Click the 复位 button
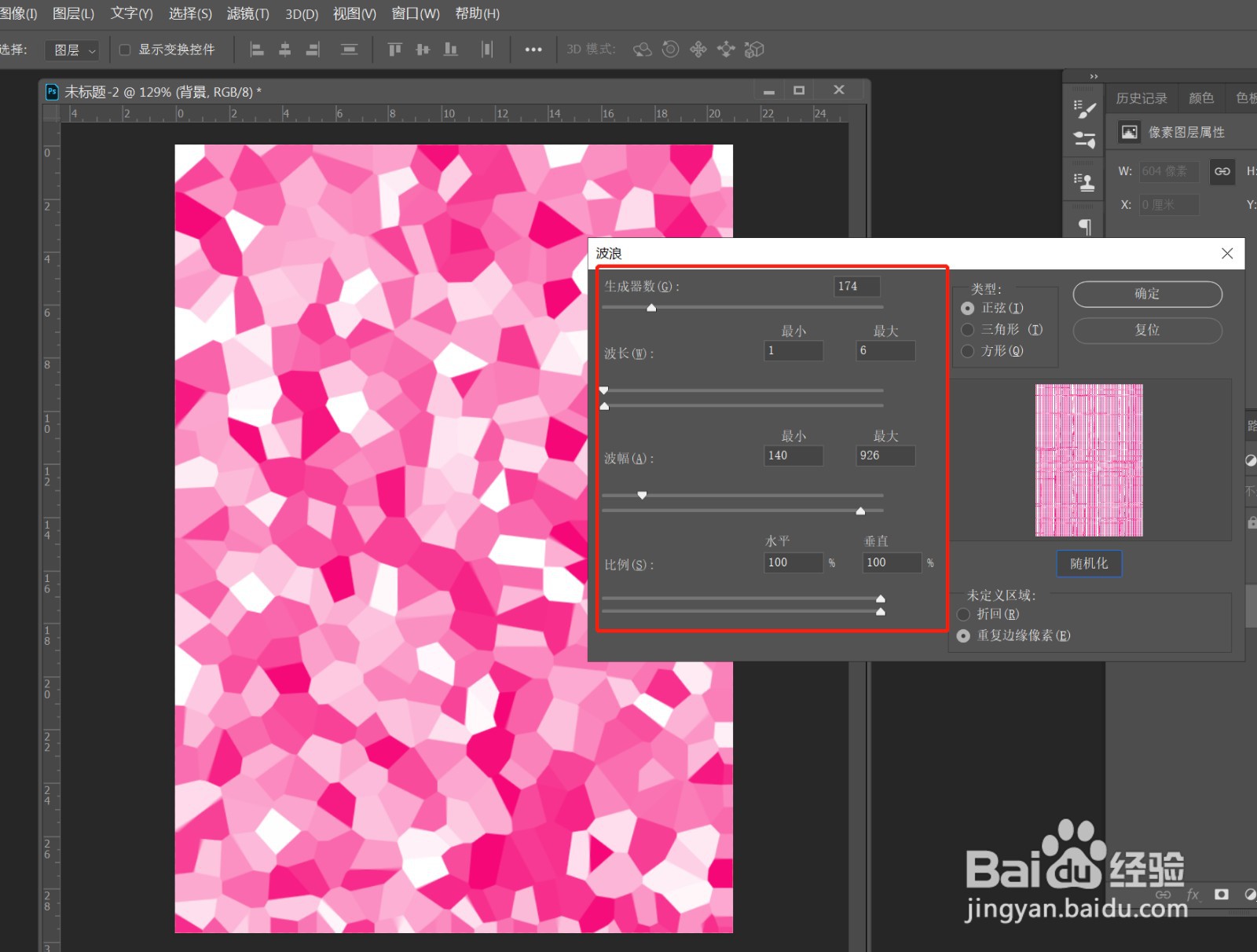This screenshot has height=952, width=1257. click(1147, 330)
